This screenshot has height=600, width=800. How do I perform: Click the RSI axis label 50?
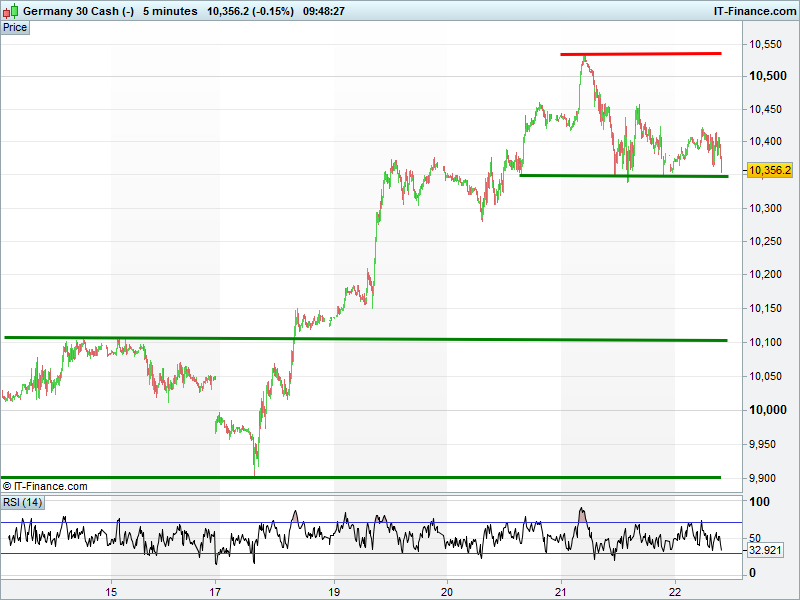point(755,538)
